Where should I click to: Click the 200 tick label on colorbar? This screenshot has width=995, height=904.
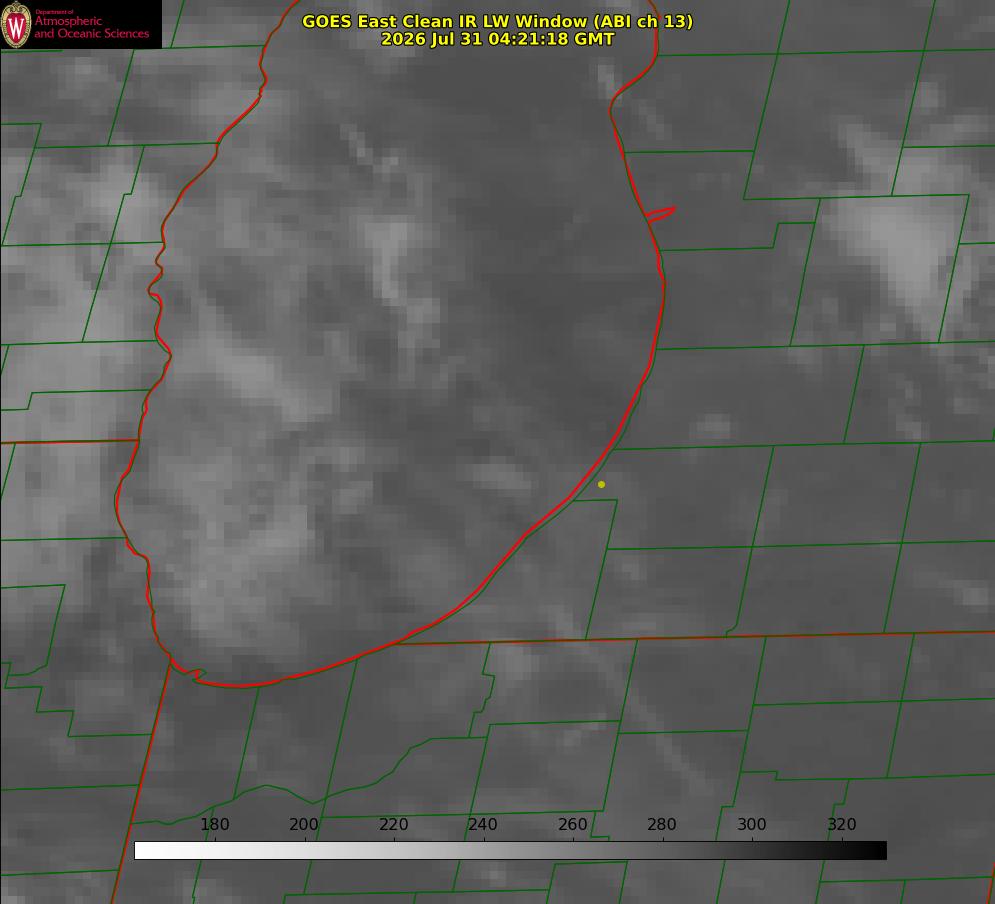[x=303, y=824]
